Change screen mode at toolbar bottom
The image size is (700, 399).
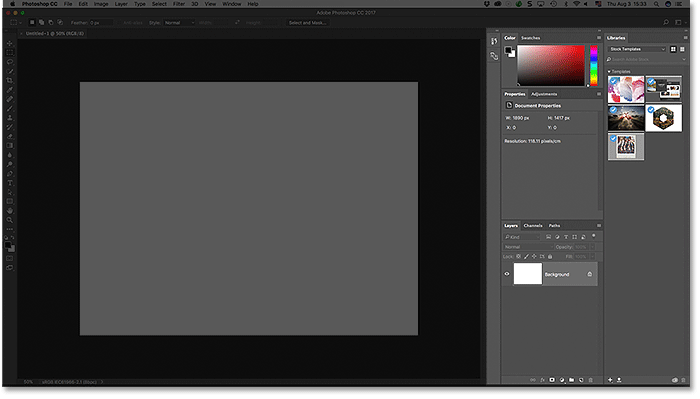pos(10,268)
